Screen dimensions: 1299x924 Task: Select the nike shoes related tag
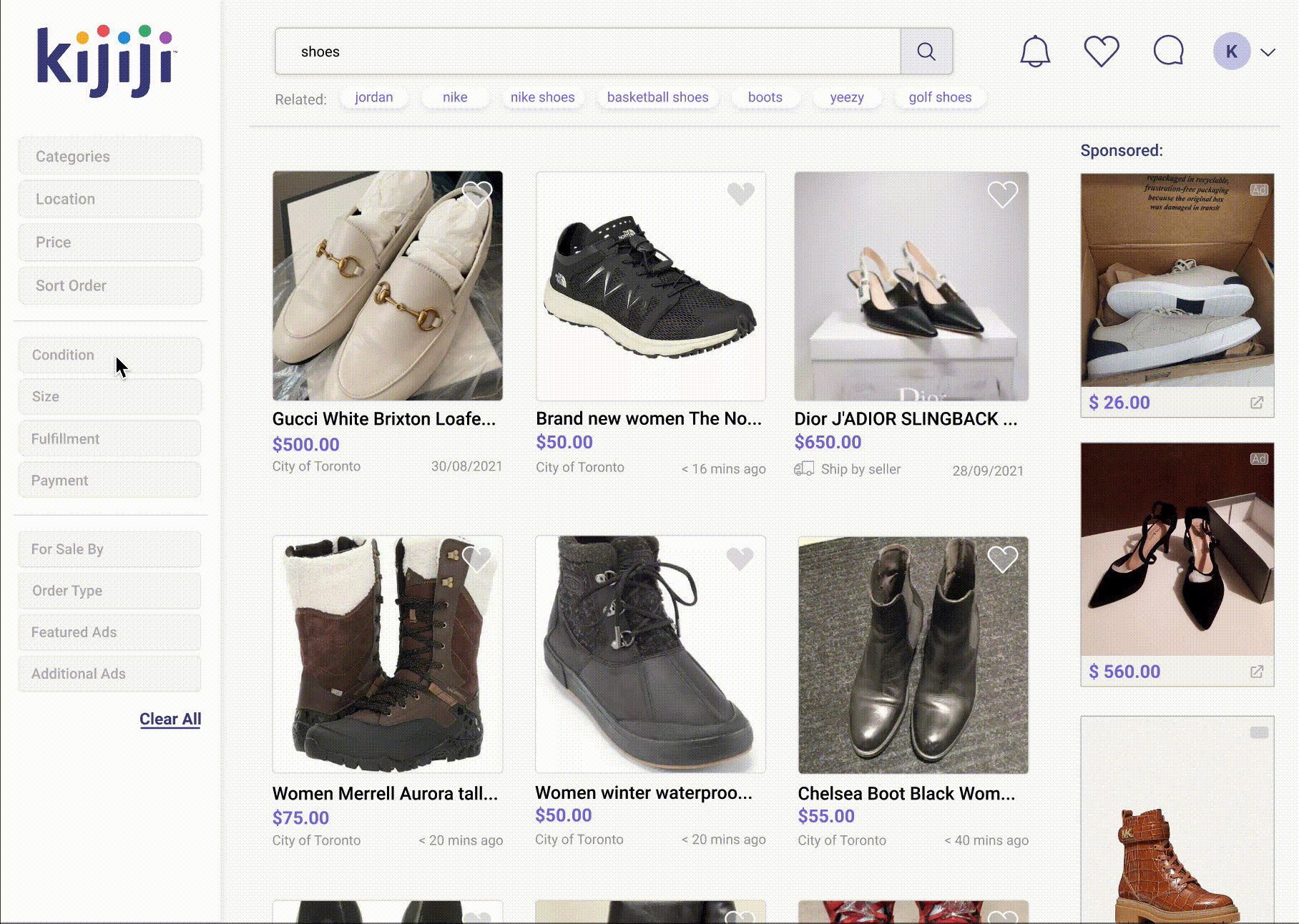pyautogui.click(x=542, y=97)
